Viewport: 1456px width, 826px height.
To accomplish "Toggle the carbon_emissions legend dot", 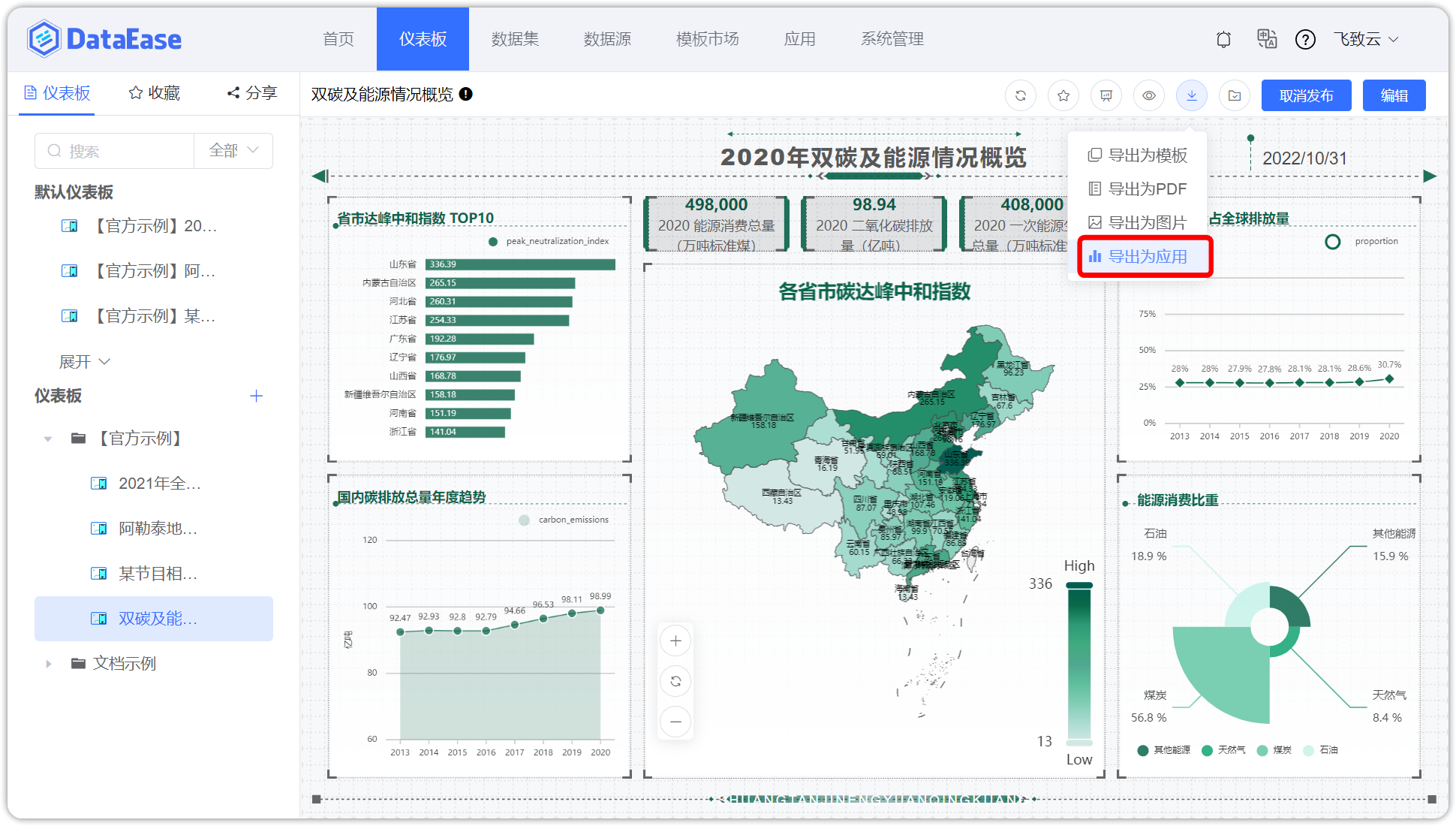I will click(524, 519).
